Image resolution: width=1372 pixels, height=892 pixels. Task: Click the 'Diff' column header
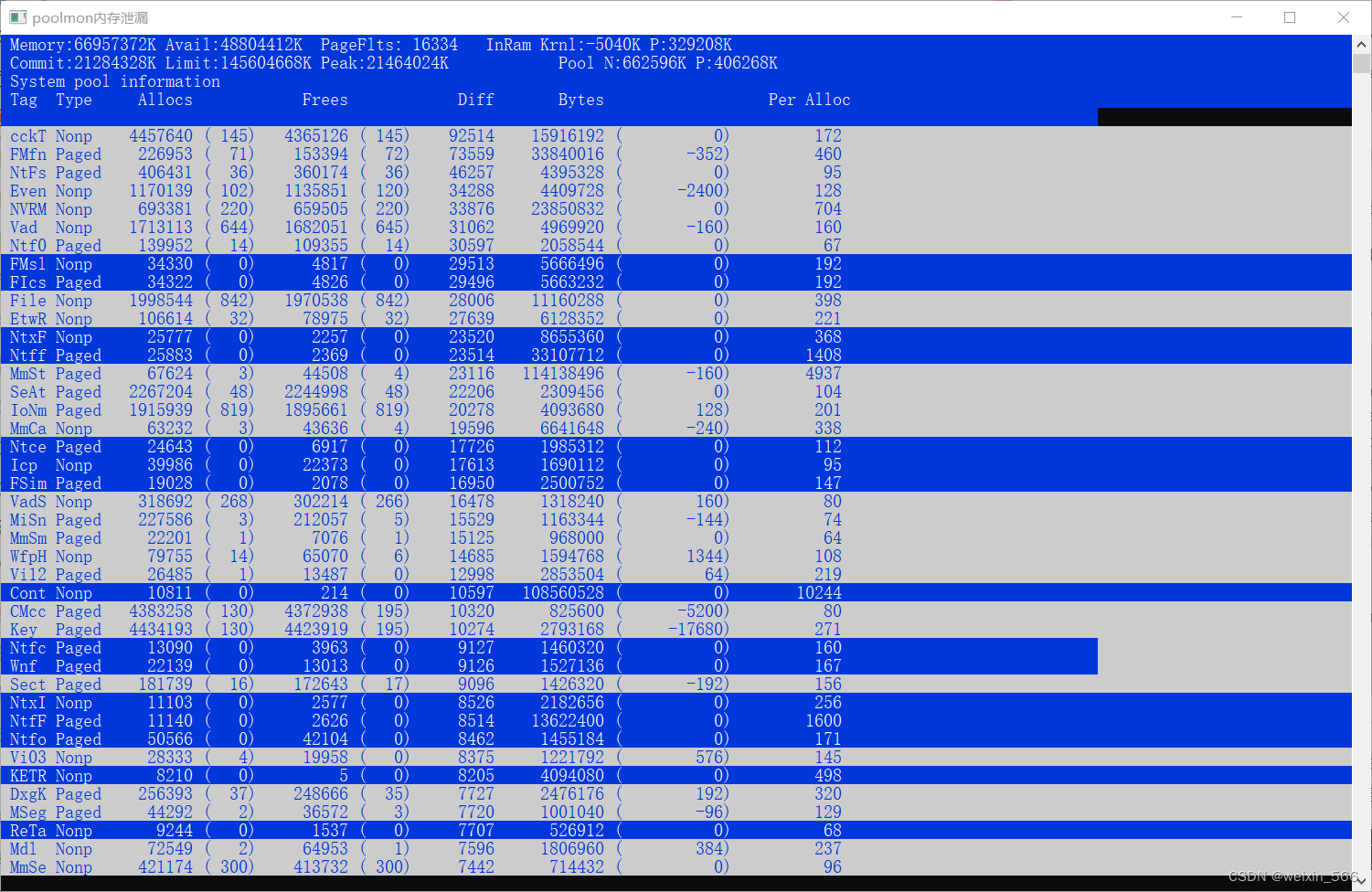click(x=476, y=100)
